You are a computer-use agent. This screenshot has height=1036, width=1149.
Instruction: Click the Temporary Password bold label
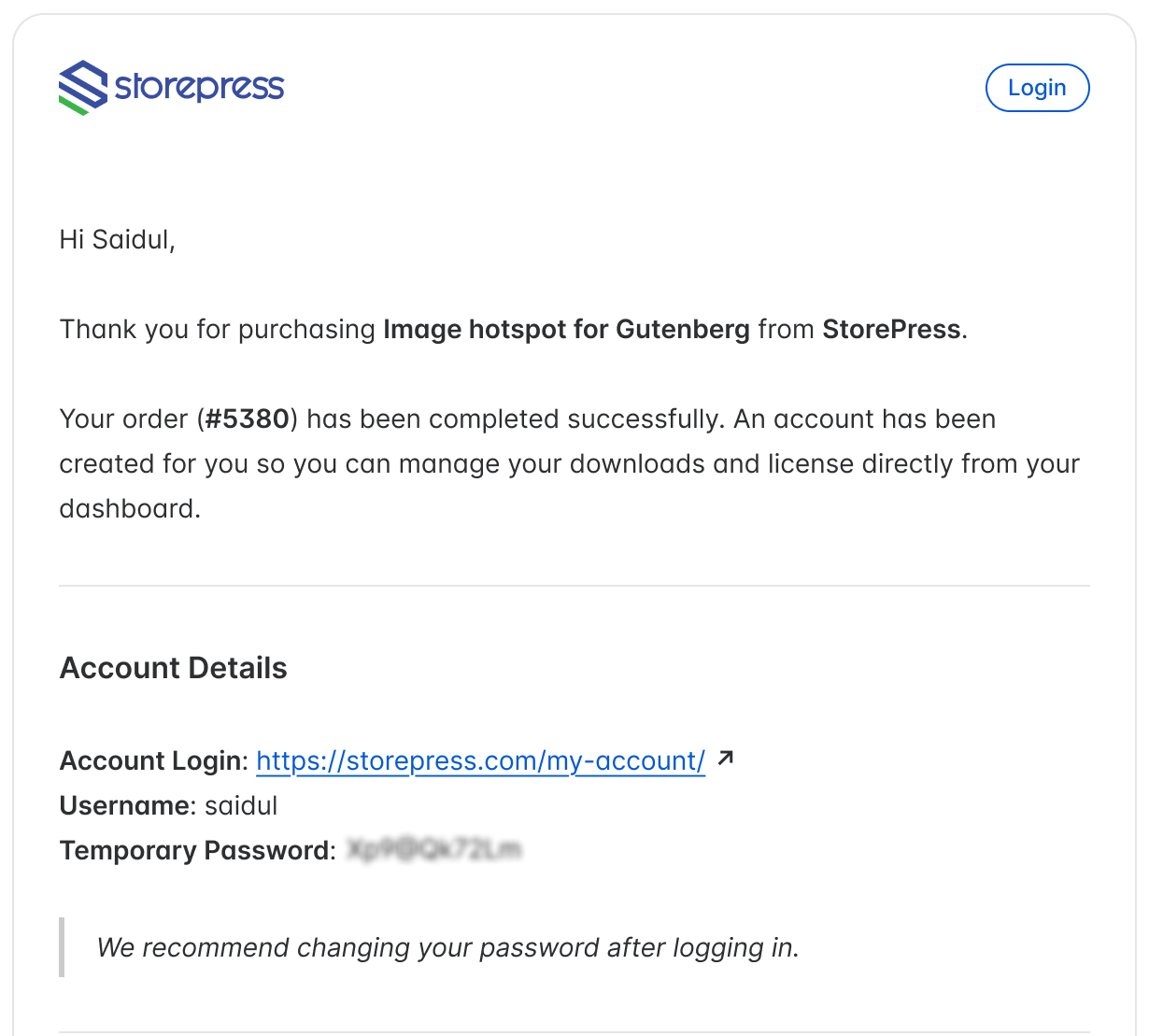196,850
